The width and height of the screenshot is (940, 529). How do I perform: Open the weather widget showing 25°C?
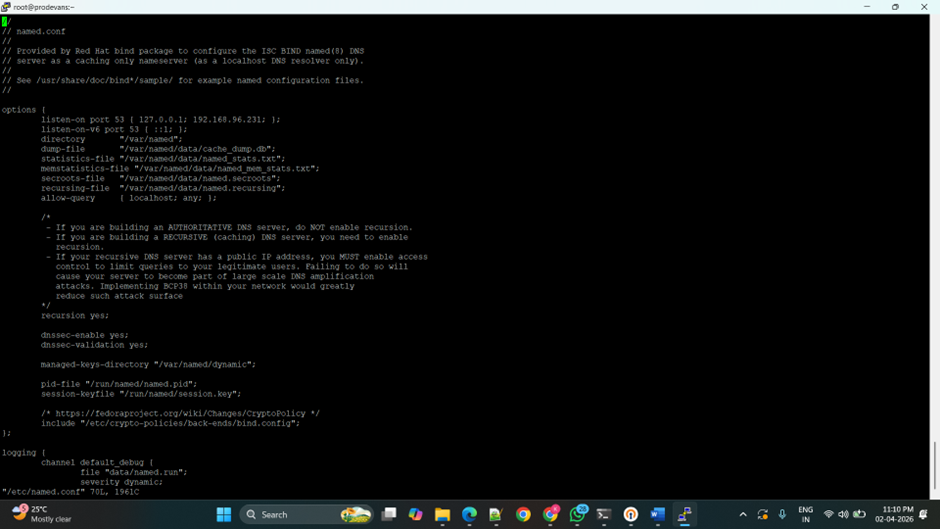tap(40, 514)
